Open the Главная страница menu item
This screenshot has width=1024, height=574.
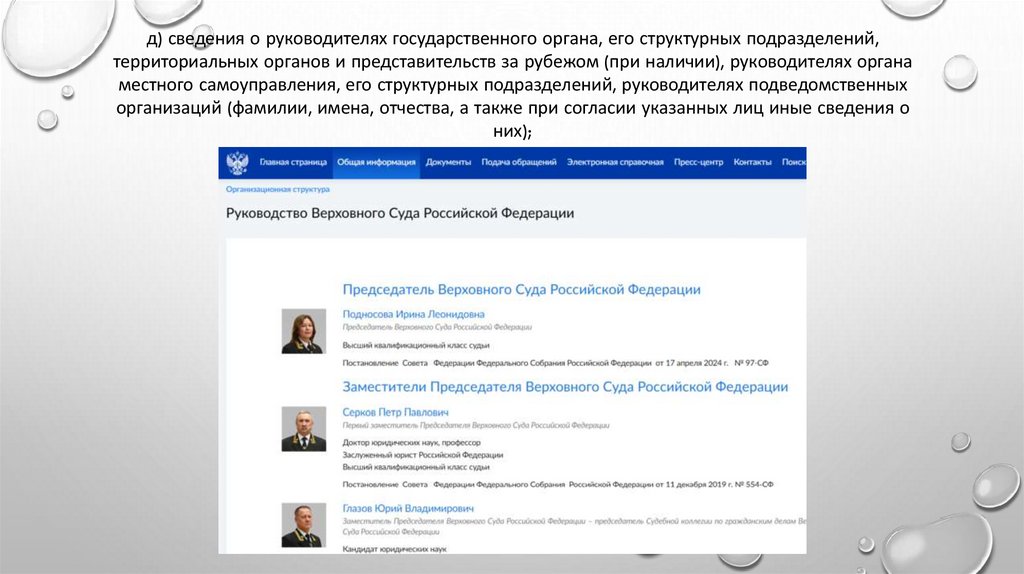click(x=293, y=162)
